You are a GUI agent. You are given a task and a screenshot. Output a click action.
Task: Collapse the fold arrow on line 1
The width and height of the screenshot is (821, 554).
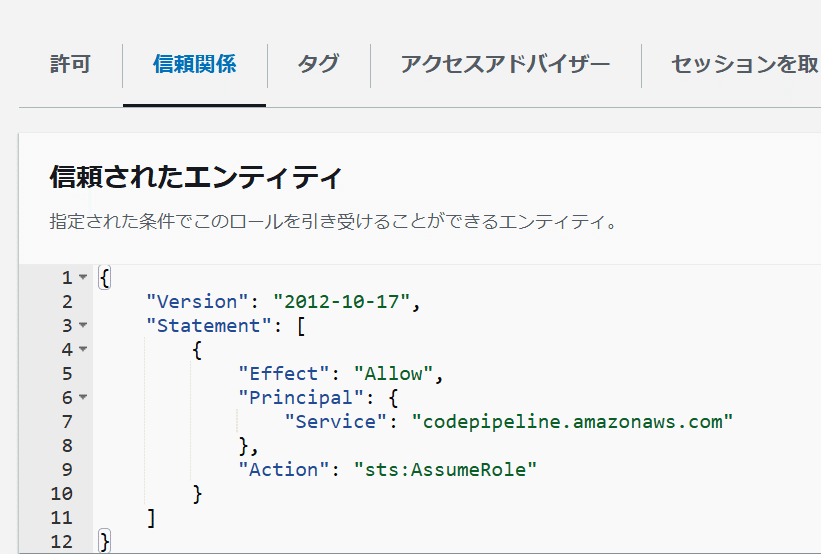(x=83, y=276)
